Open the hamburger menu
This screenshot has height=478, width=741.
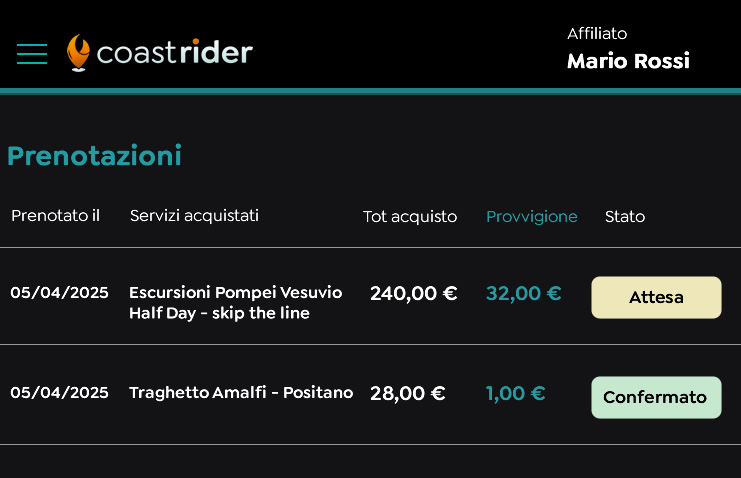[32, 54]
